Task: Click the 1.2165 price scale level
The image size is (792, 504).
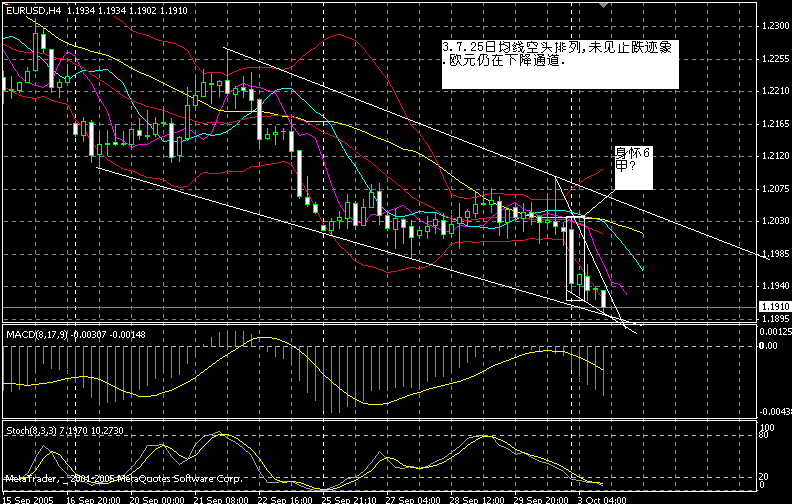Action: [773, 124]
